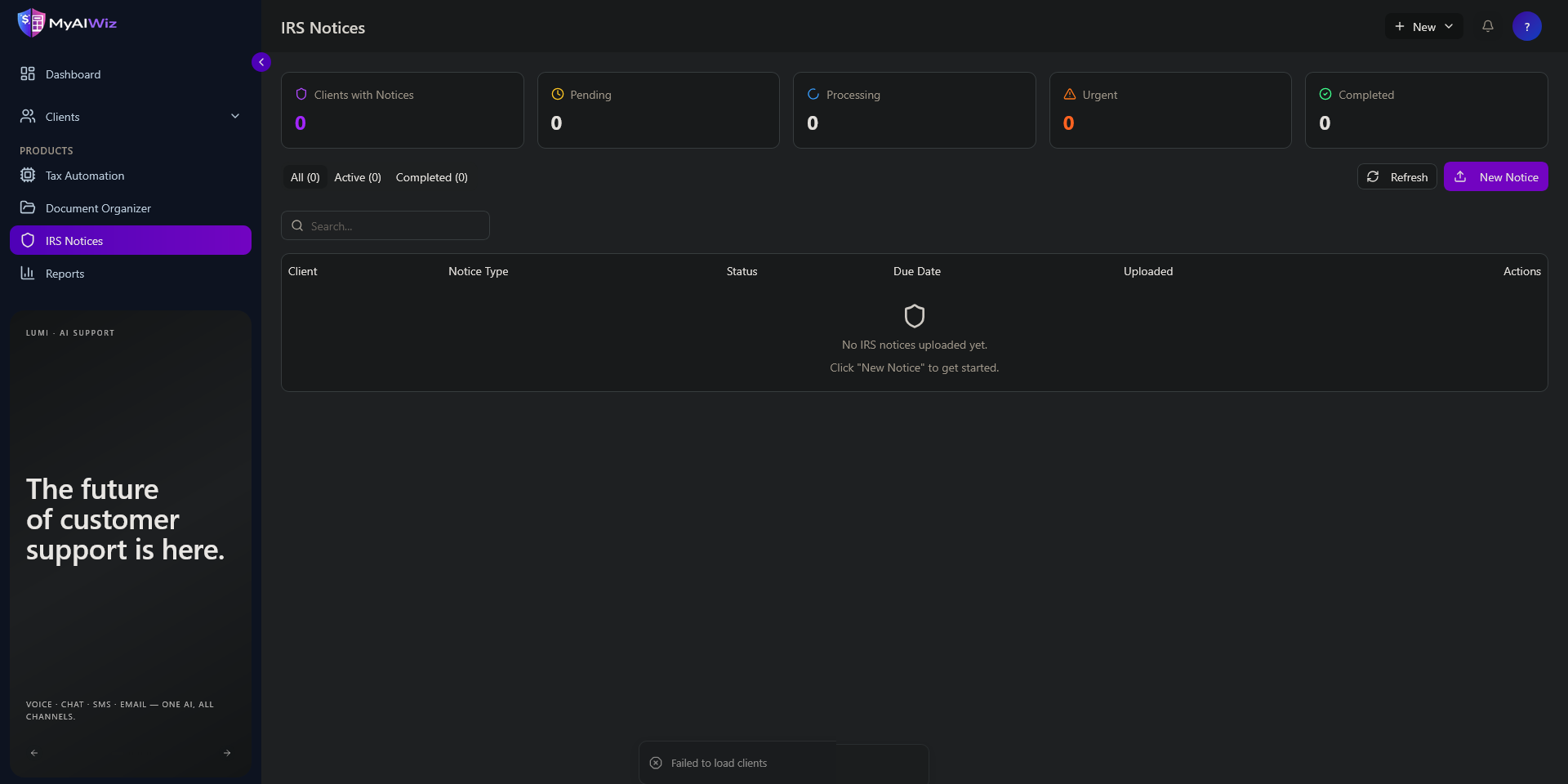Switch to the Active (0) tab
The height and width of the screenshot is (784, 1568).
click(x=358, y=177)
